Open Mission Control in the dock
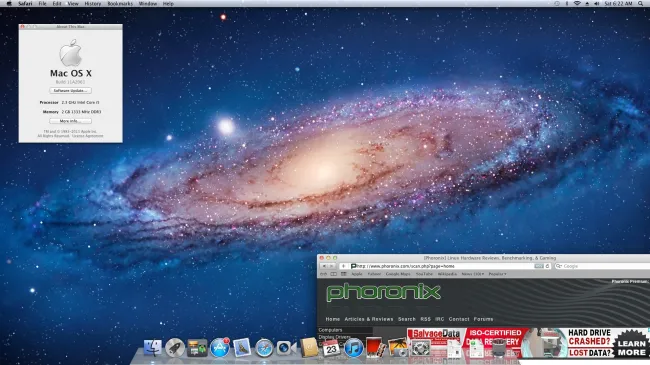The width and height of the screenshot is (650, 365). (197, 348)
